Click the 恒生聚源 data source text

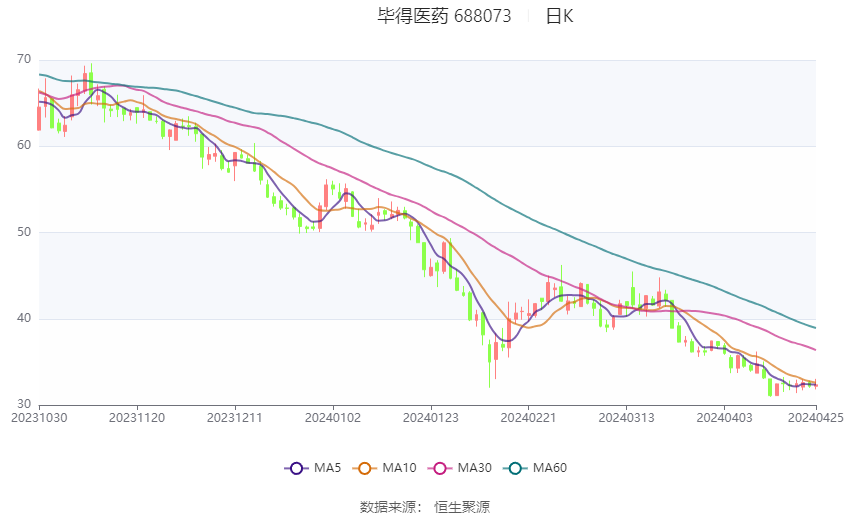pos(462,507)
